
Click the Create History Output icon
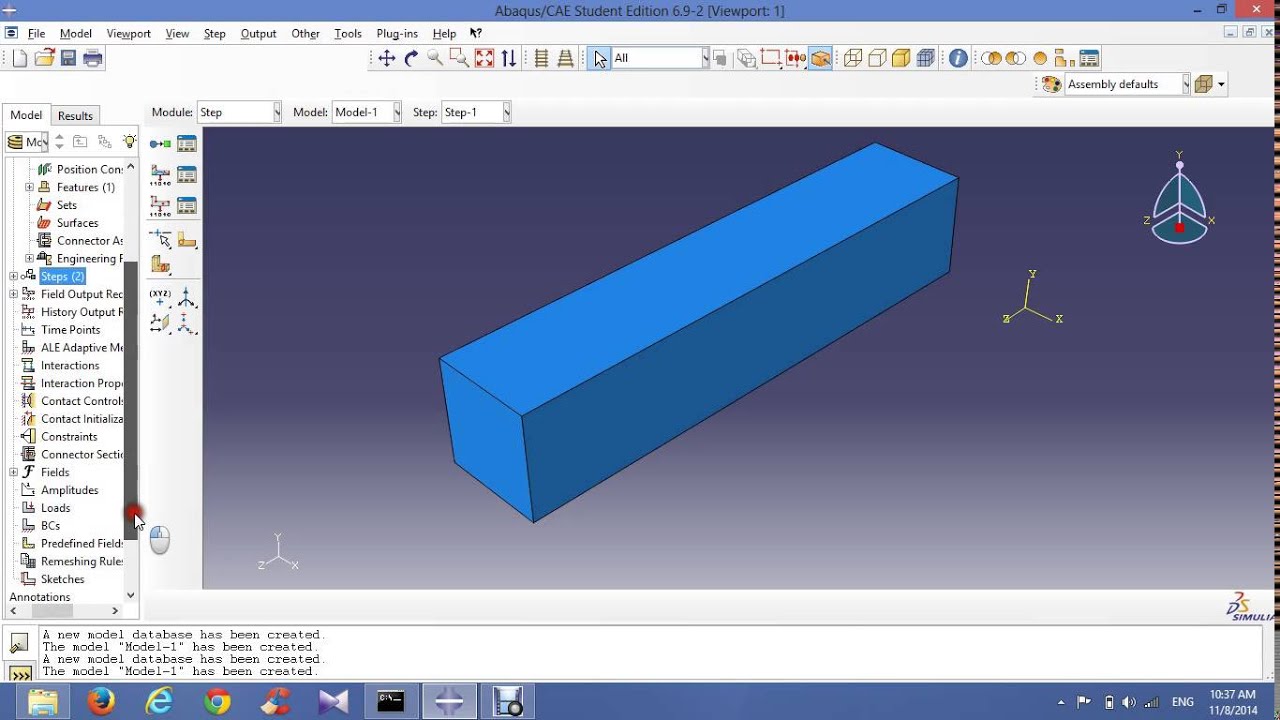pos(160,206)
